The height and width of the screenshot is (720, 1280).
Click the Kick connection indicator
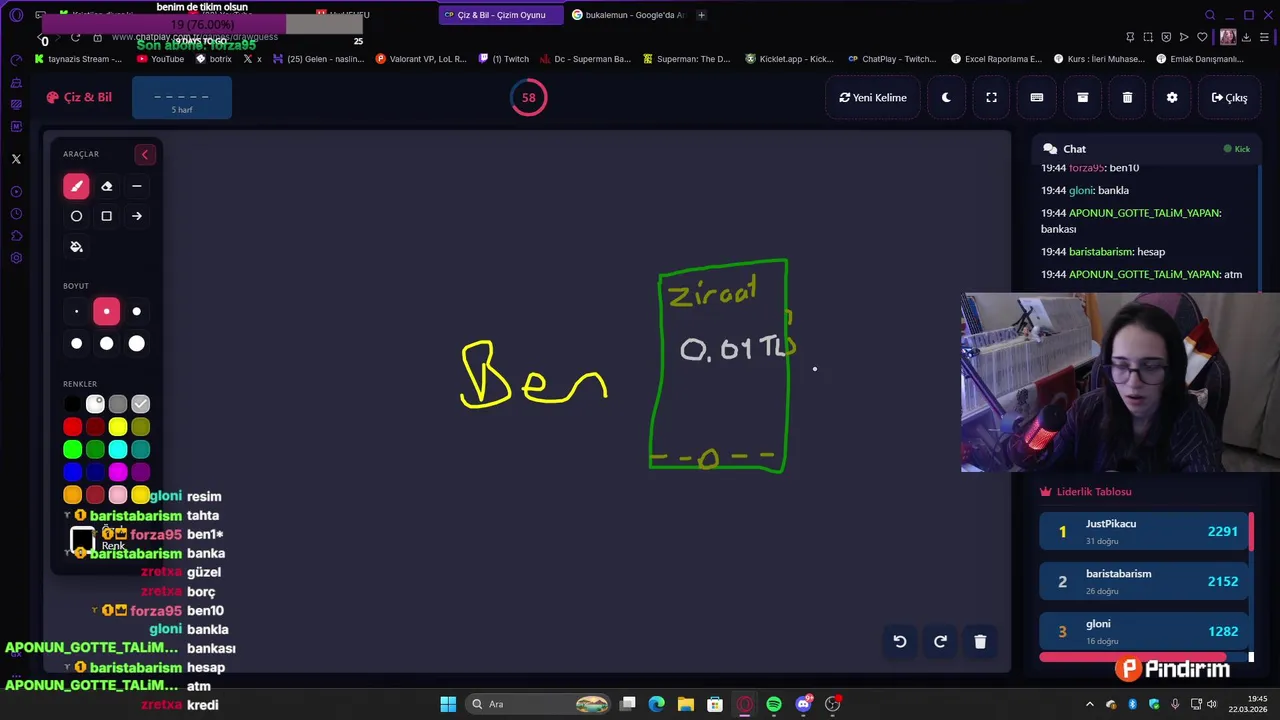coord(1237,149)
